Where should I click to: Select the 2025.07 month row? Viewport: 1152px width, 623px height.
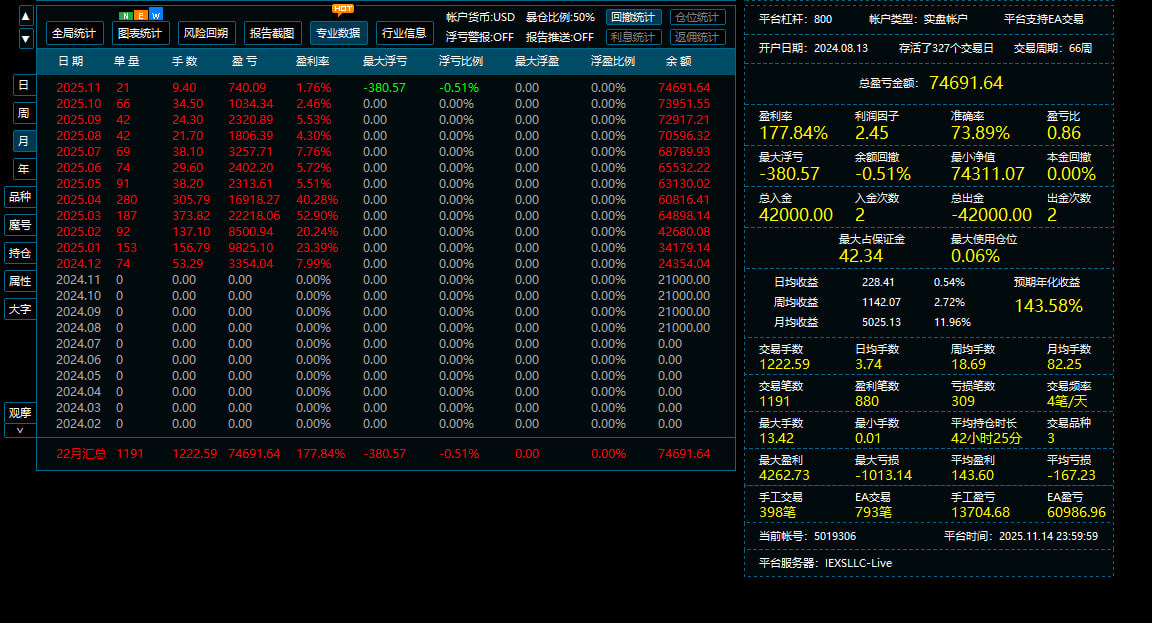coord(386,151)
